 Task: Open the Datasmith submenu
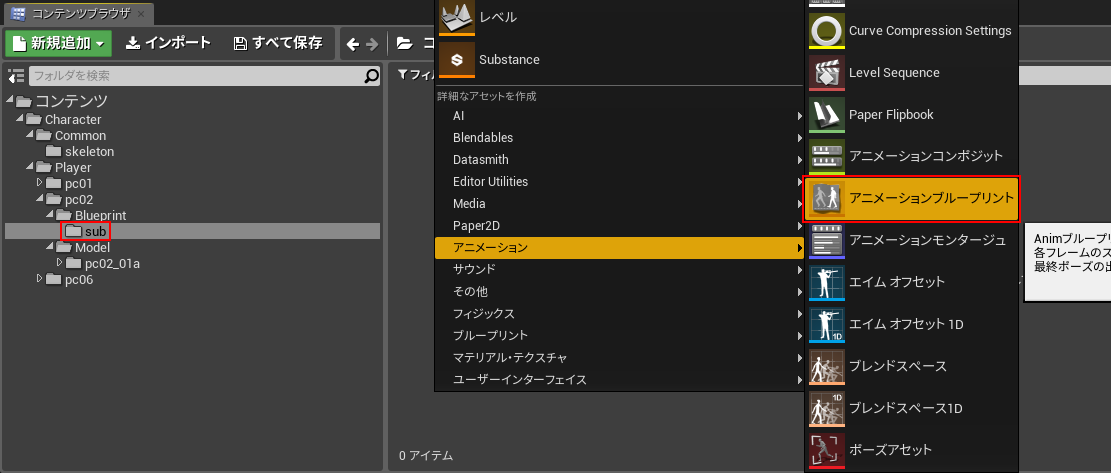tap(619, 159)
